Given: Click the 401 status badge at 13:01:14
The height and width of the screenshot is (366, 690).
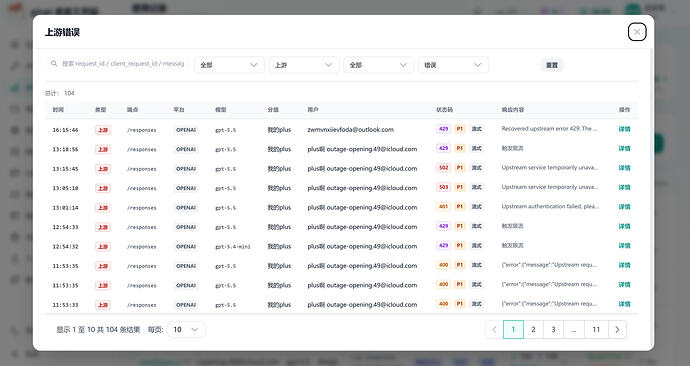Looking at the screenshot, I should (x=444, y=206).
